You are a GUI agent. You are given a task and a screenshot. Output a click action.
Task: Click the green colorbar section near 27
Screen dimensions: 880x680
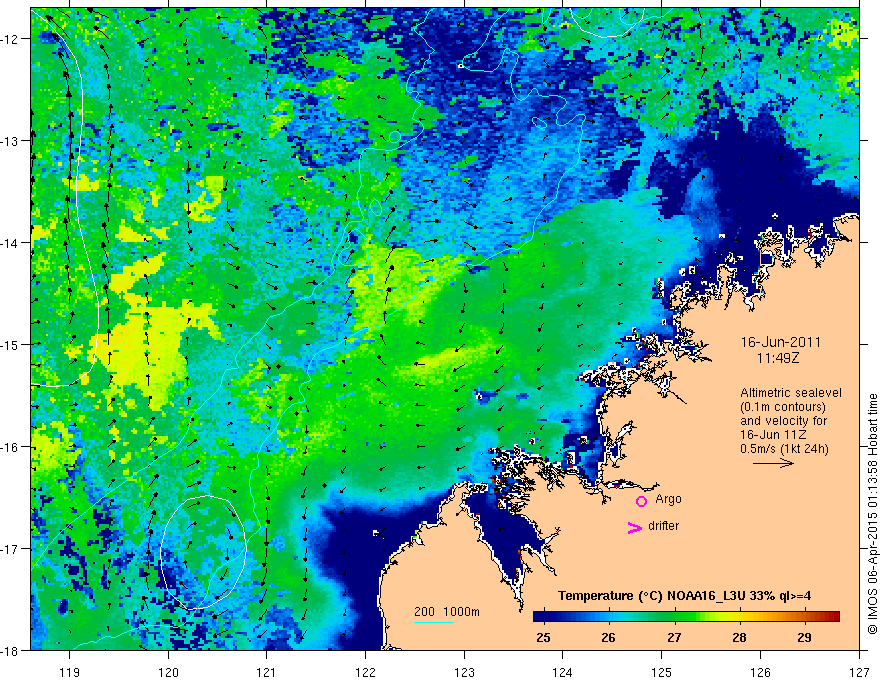click(673, 617)
